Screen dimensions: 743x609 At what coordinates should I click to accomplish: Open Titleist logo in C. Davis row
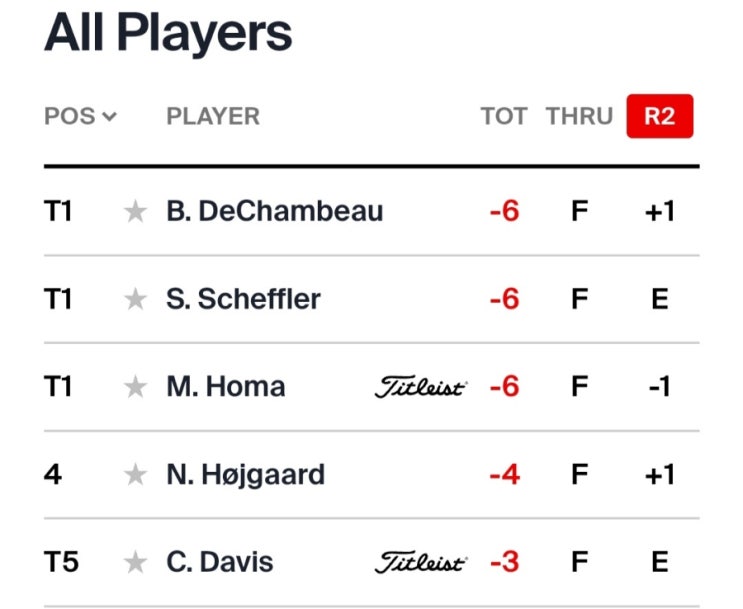point(421,562)
